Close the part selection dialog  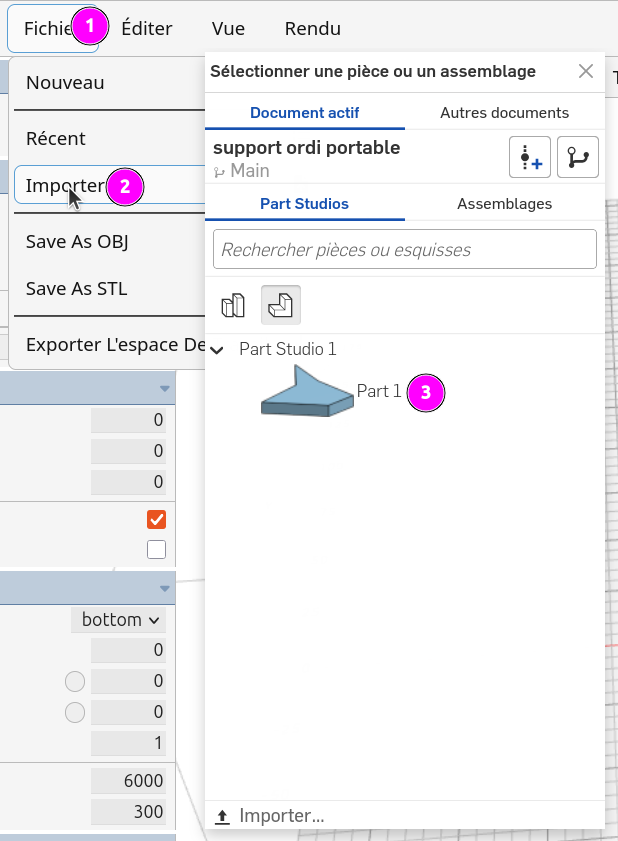tap(586, 71)
